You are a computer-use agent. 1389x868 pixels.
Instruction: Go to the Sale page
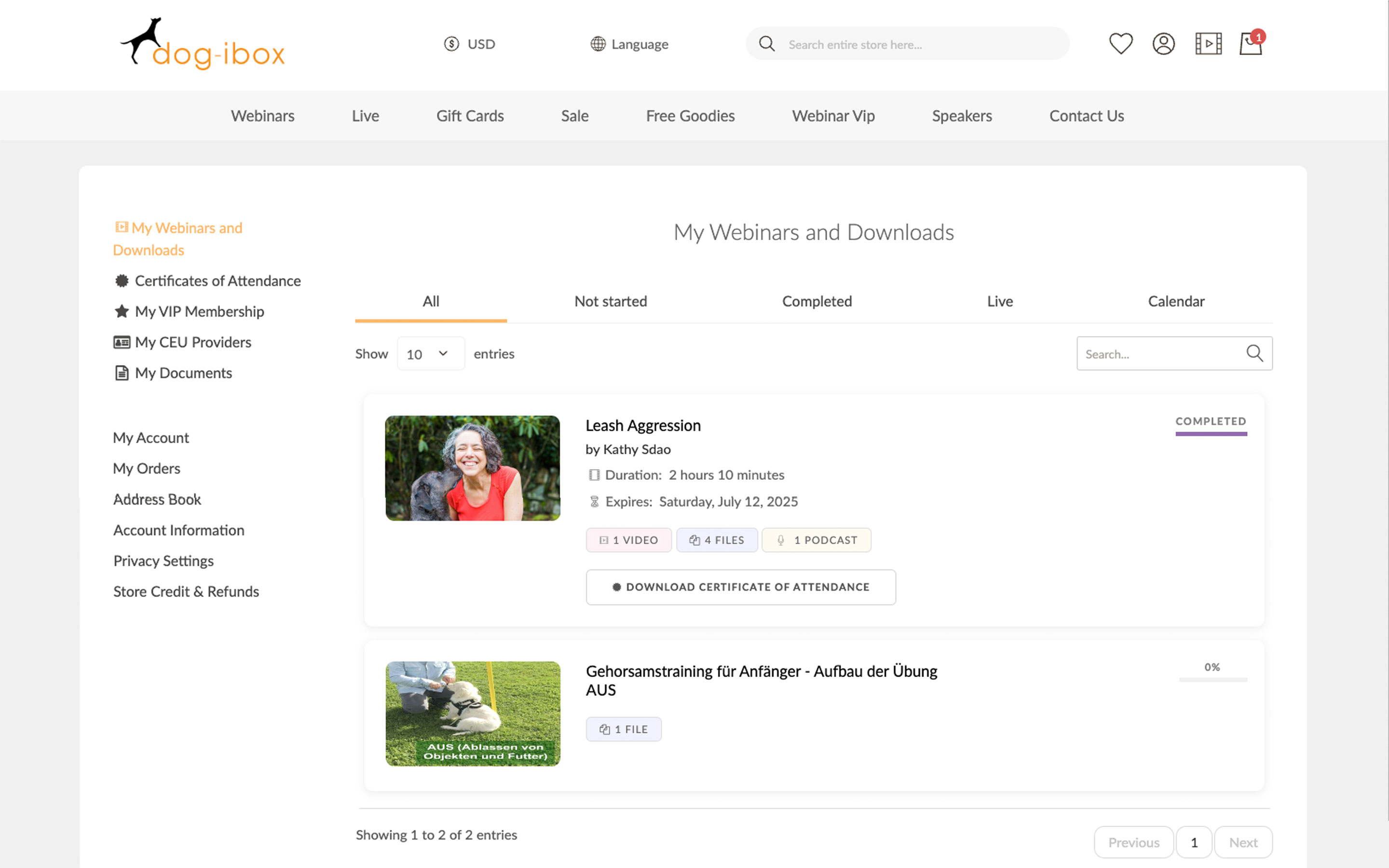(x=574, y=116)
